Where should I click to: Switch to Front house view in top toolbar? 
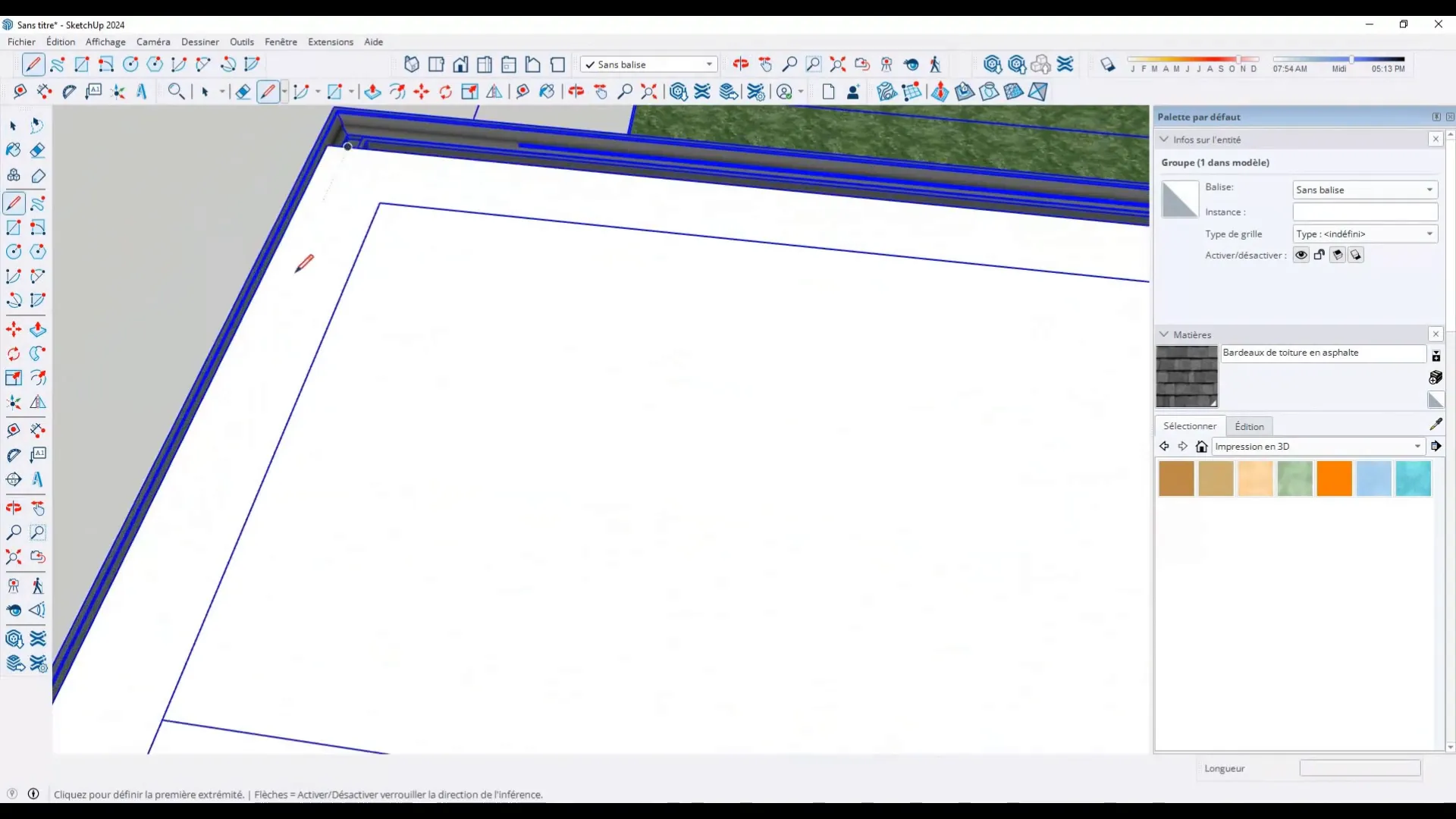click(460, 64)
